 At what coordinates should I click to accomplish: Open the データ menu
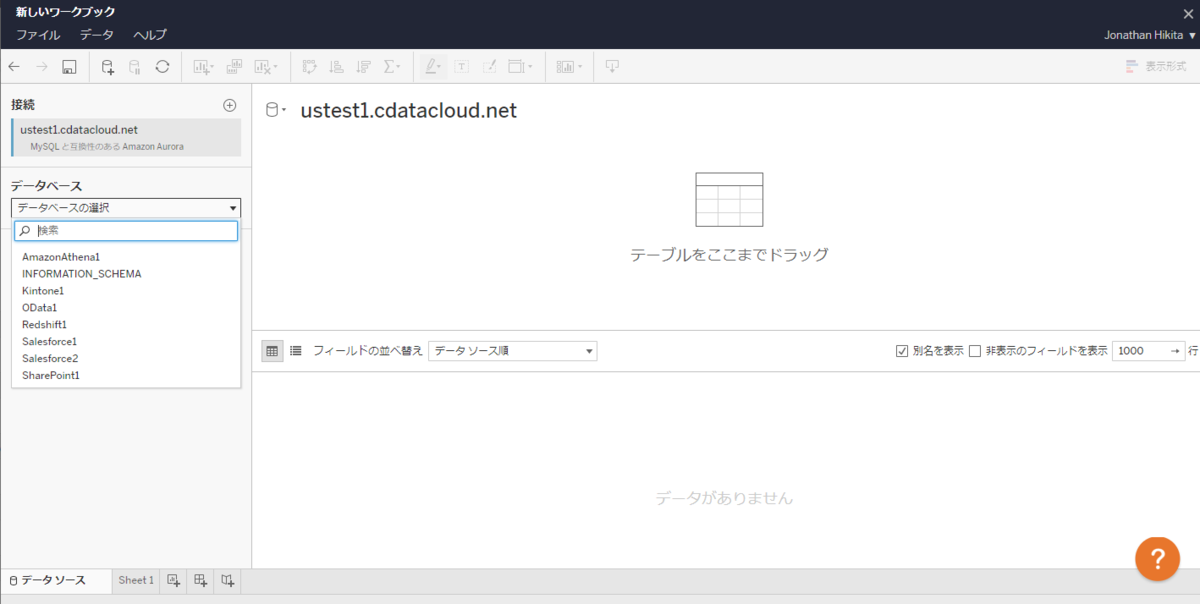pos(96,33)
